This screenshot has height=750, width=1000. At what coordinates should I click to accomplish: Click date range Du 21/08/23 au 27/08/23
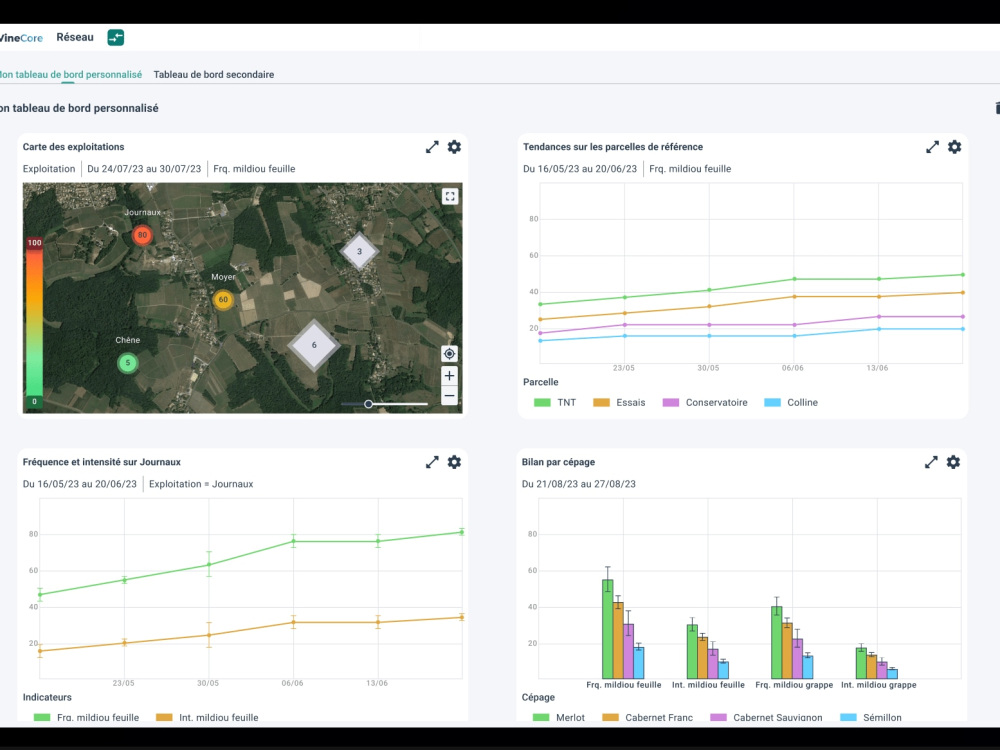578,484
